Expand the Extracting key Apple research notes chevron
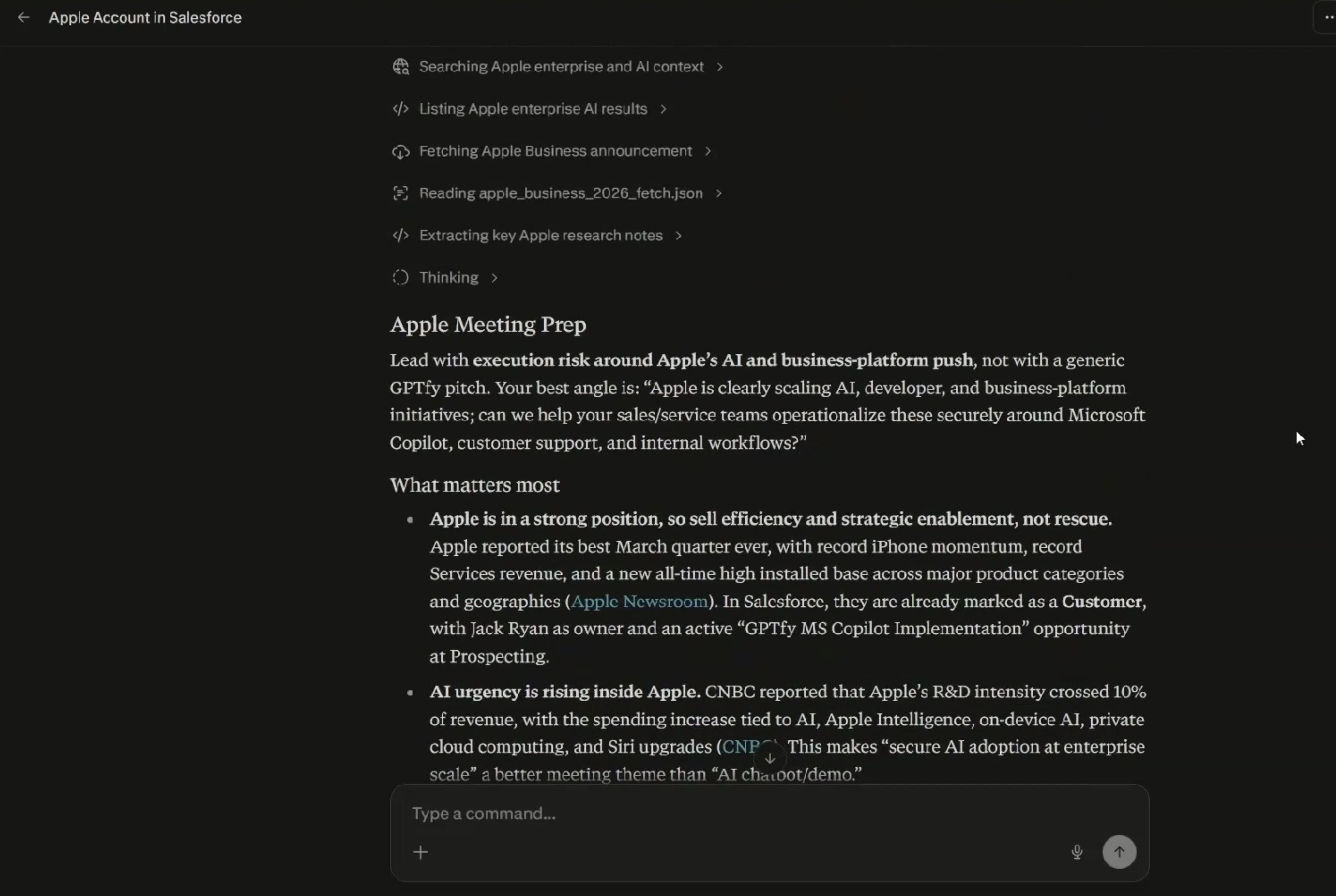 click(x=679, y=236)
